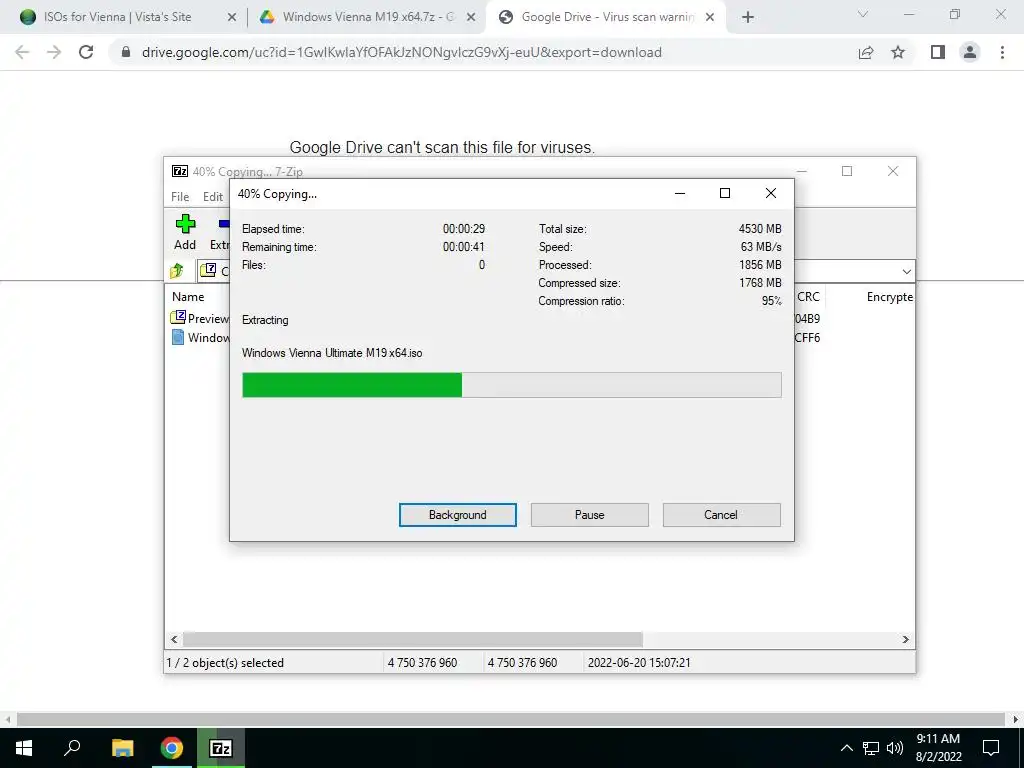Click the '63 MB/s' speed value
The width and height of the screenshot is (1024, 768).
[x=761, y=247]
